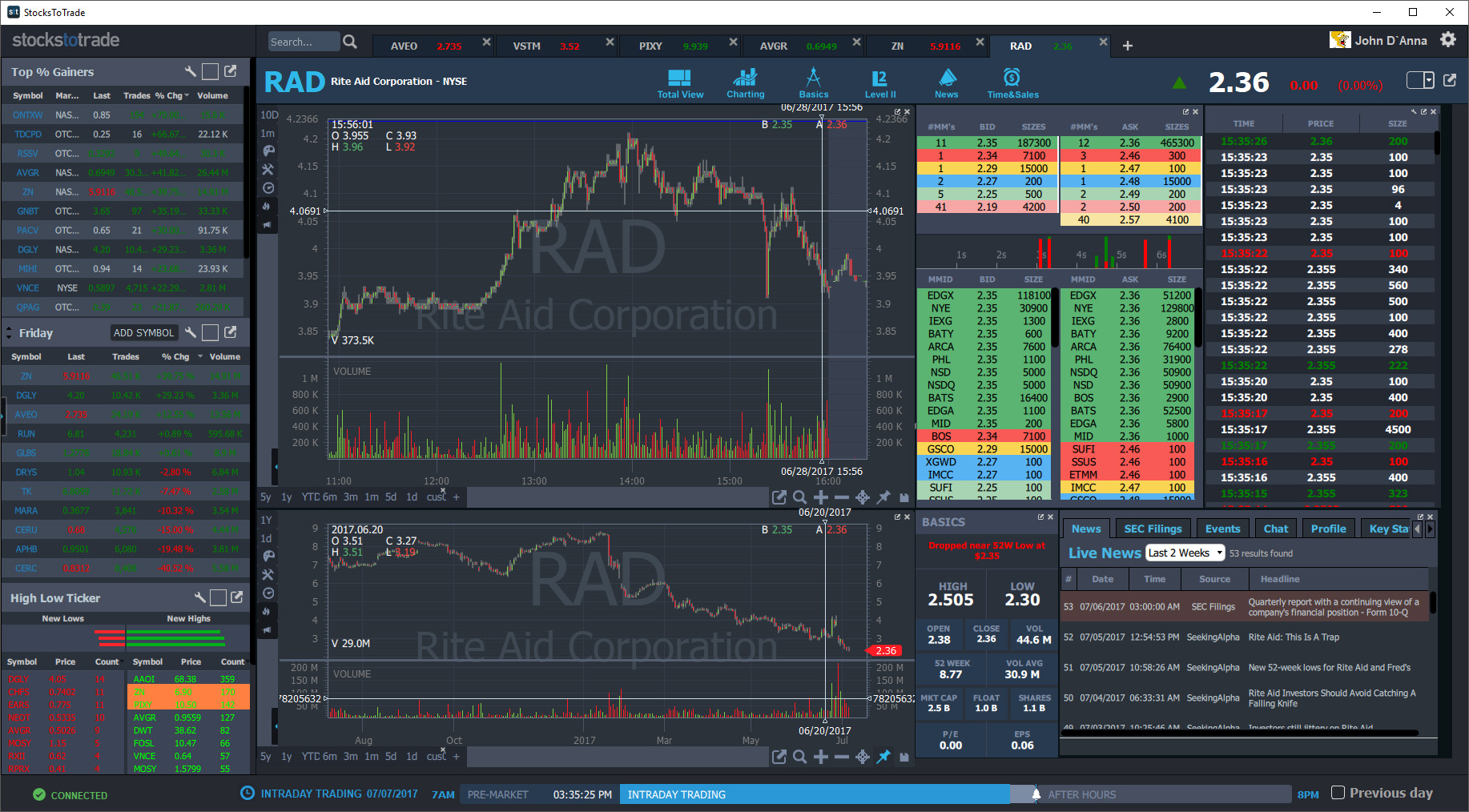Viewport: 1469px width, 812px height.
Task: Open the 1m interval selector above the intraday palette icon
Action: point(268,133)
